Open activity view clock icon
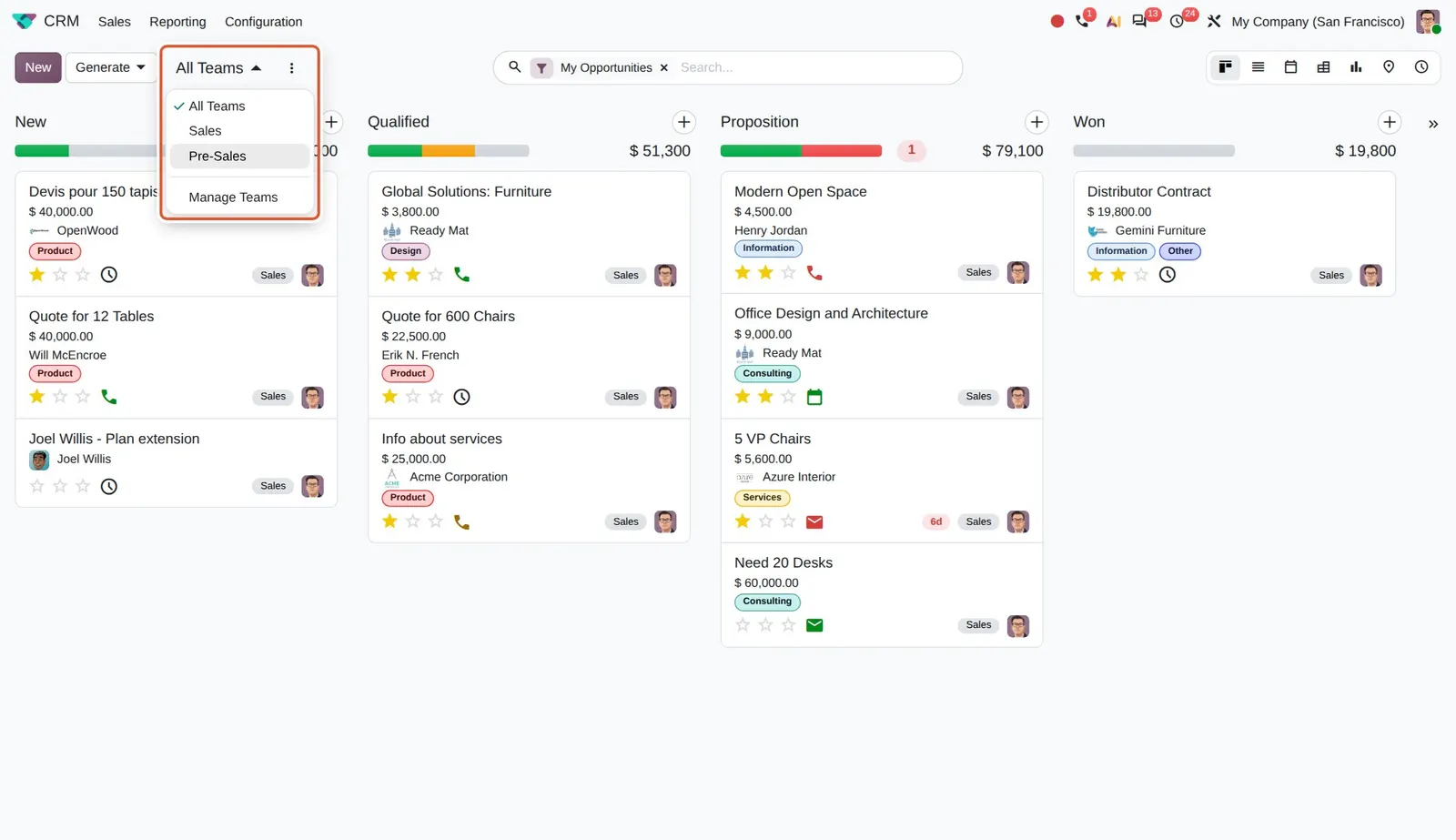The height and width of the screenshot is (840, 1456). click(x=1421, y=67)
